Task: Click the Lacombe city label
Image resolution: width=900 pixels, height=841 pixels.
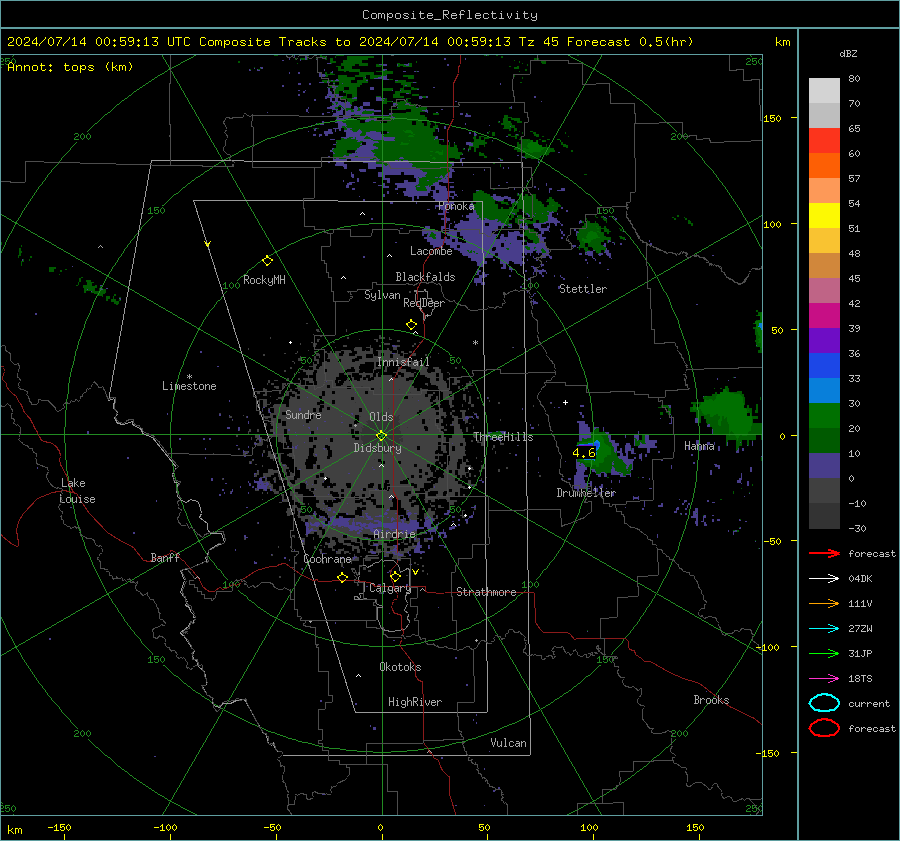Action: coord(431,251)
